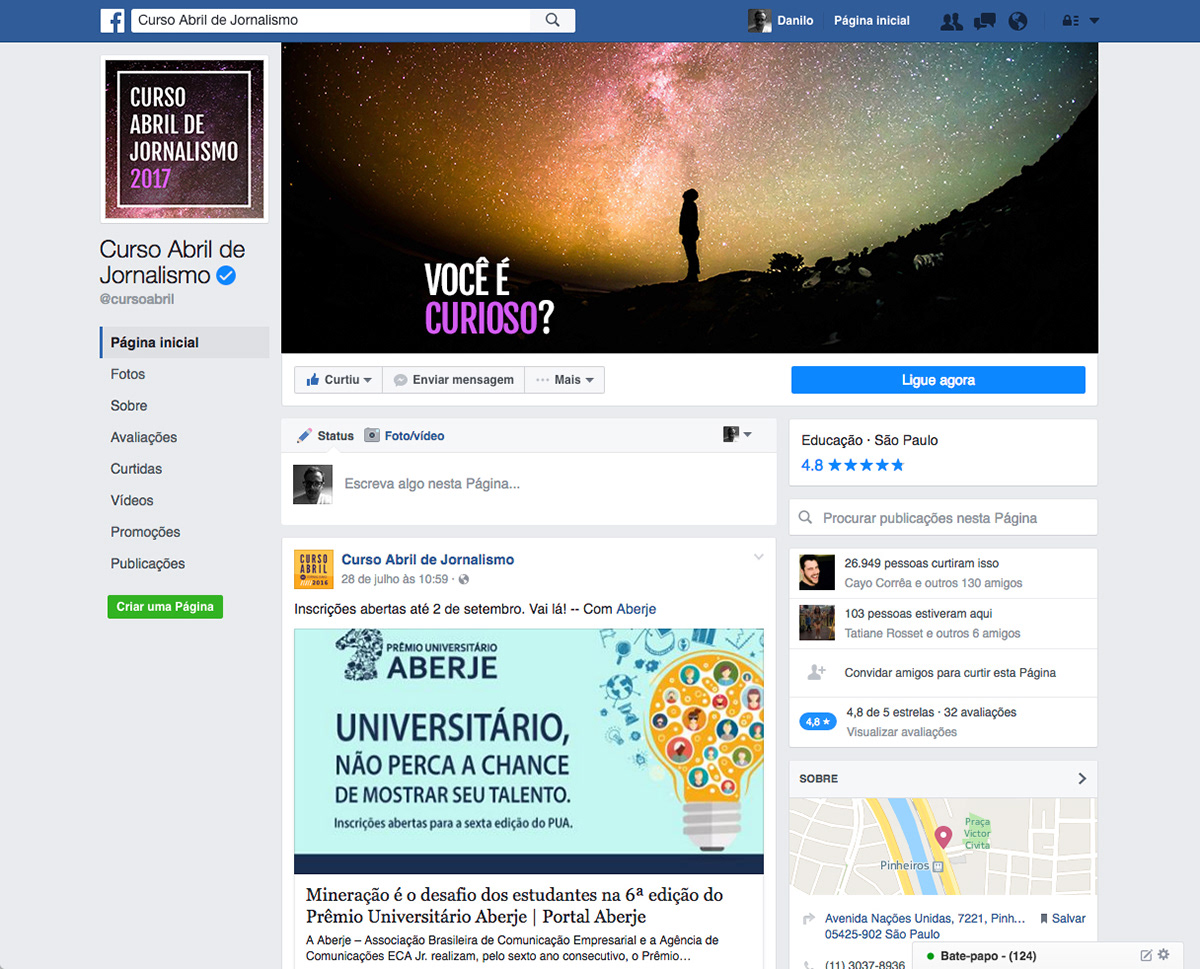Click the camera icon next to Foto/vídeo

point(372,435)
